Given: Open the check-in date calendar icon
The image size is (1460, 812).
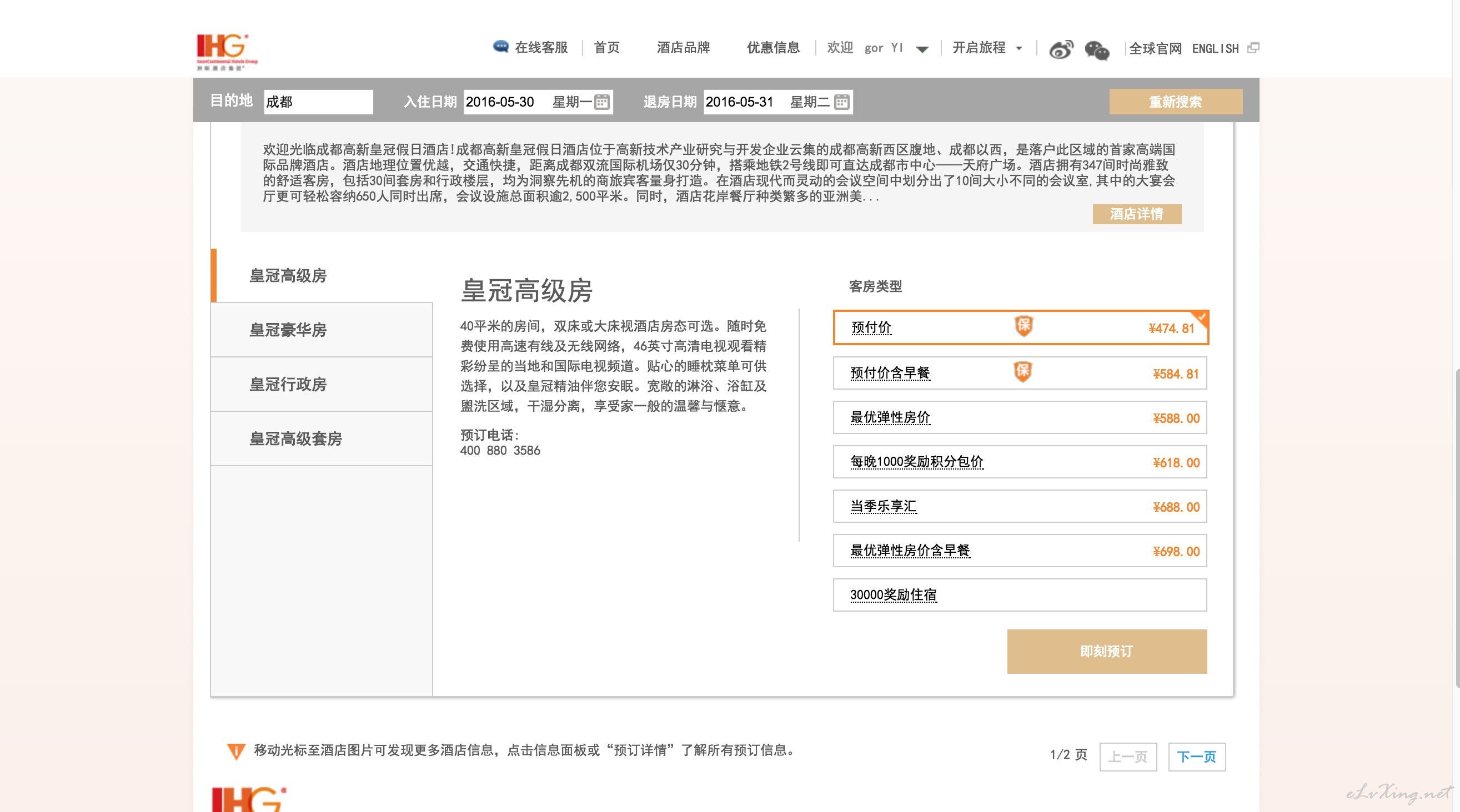Looking at the screenshot, I should coord(603,102).
